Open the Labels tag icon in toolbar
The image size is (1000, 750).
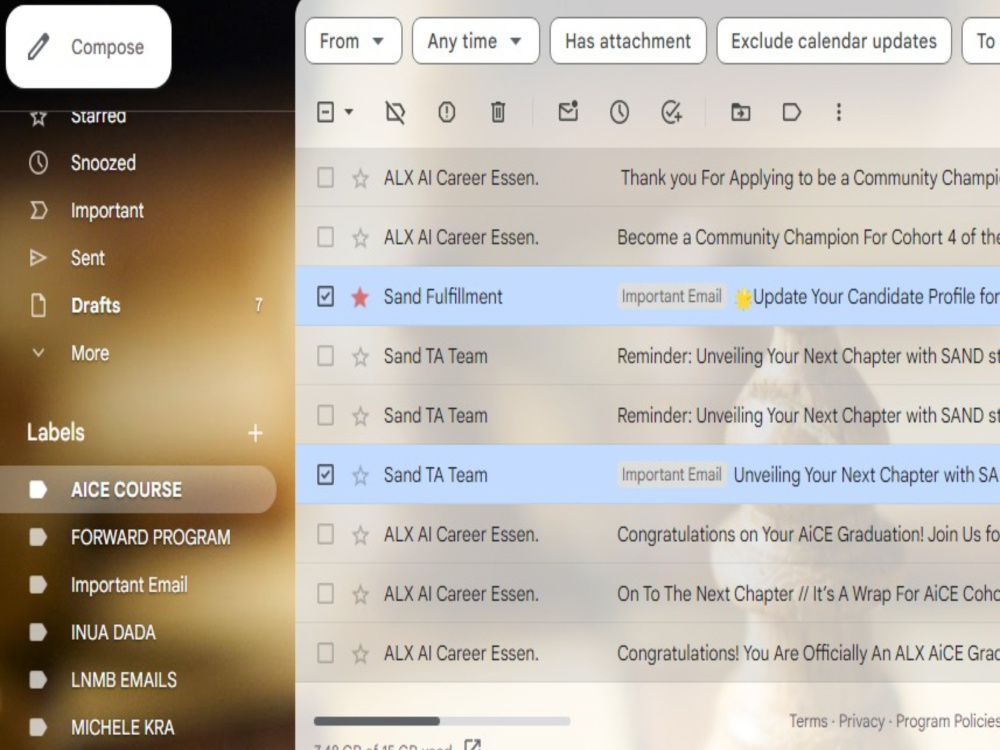coord(791,113)
